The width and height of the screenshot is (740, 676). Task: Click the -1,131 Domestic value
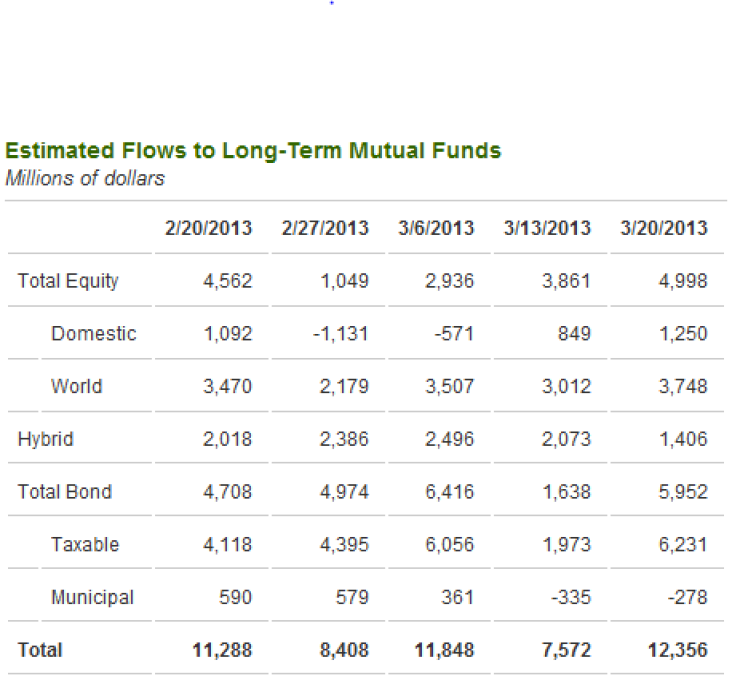pyautogui.click(x=343, y=334)
